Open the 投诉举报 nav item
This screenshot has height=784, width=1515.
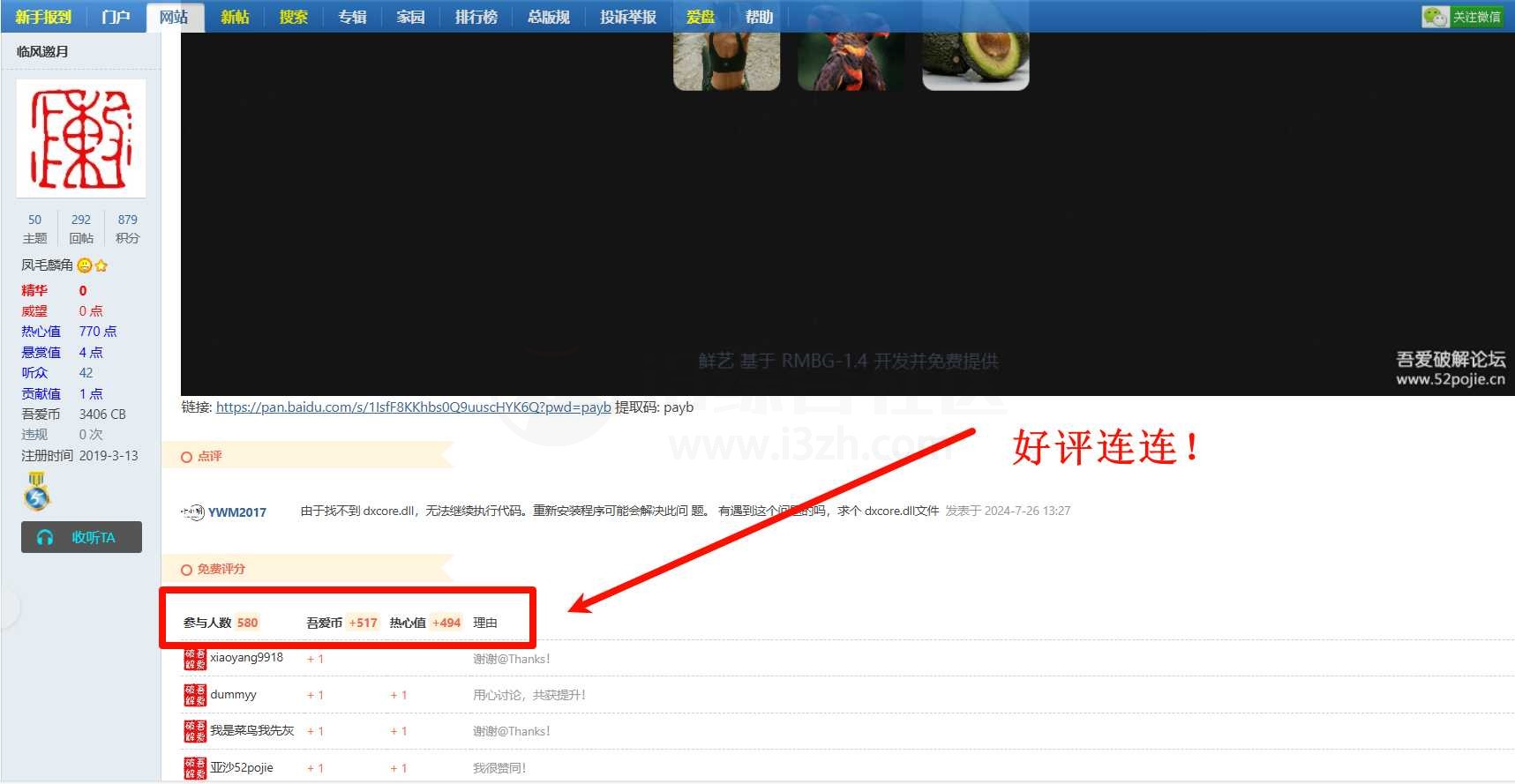point(628,17)
